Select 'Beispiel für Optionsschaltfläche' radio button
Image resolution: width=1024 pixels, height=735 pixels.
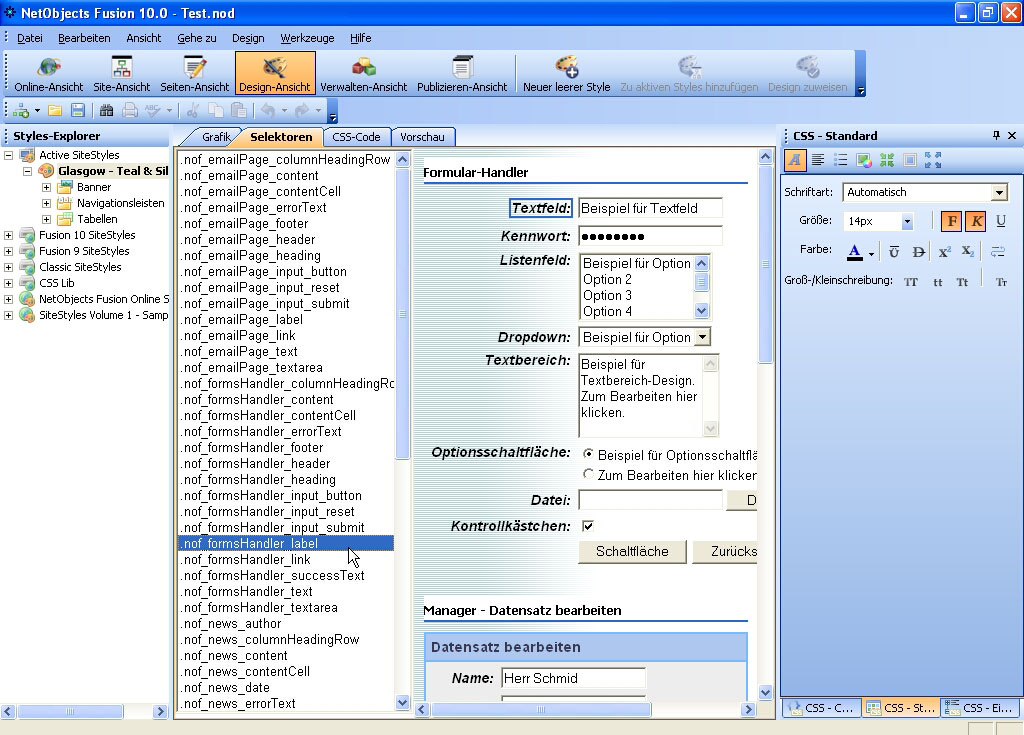[x=588, y=454]
